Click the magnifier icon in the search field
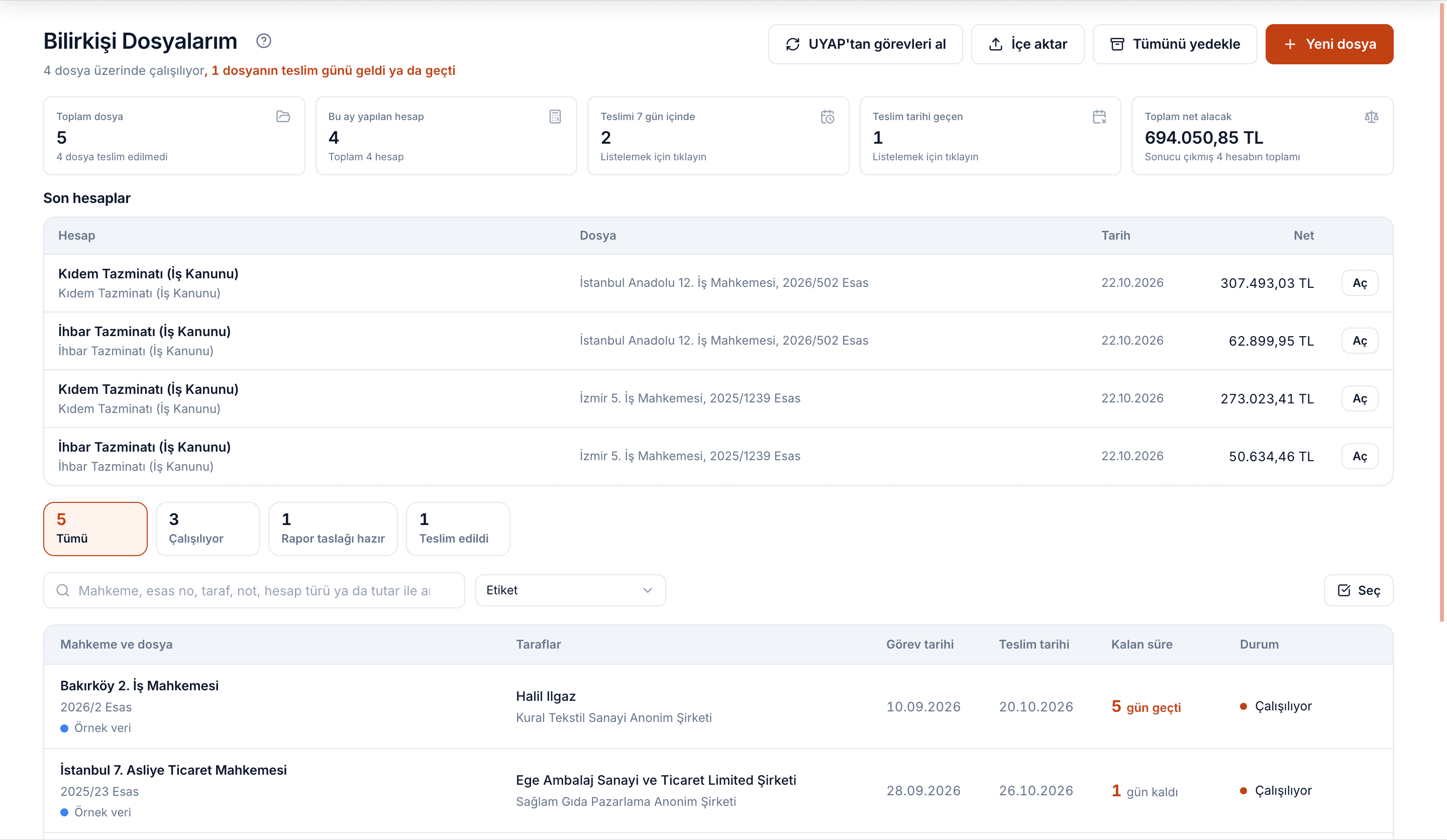The image size is (1447, 840). click(63, 590)
